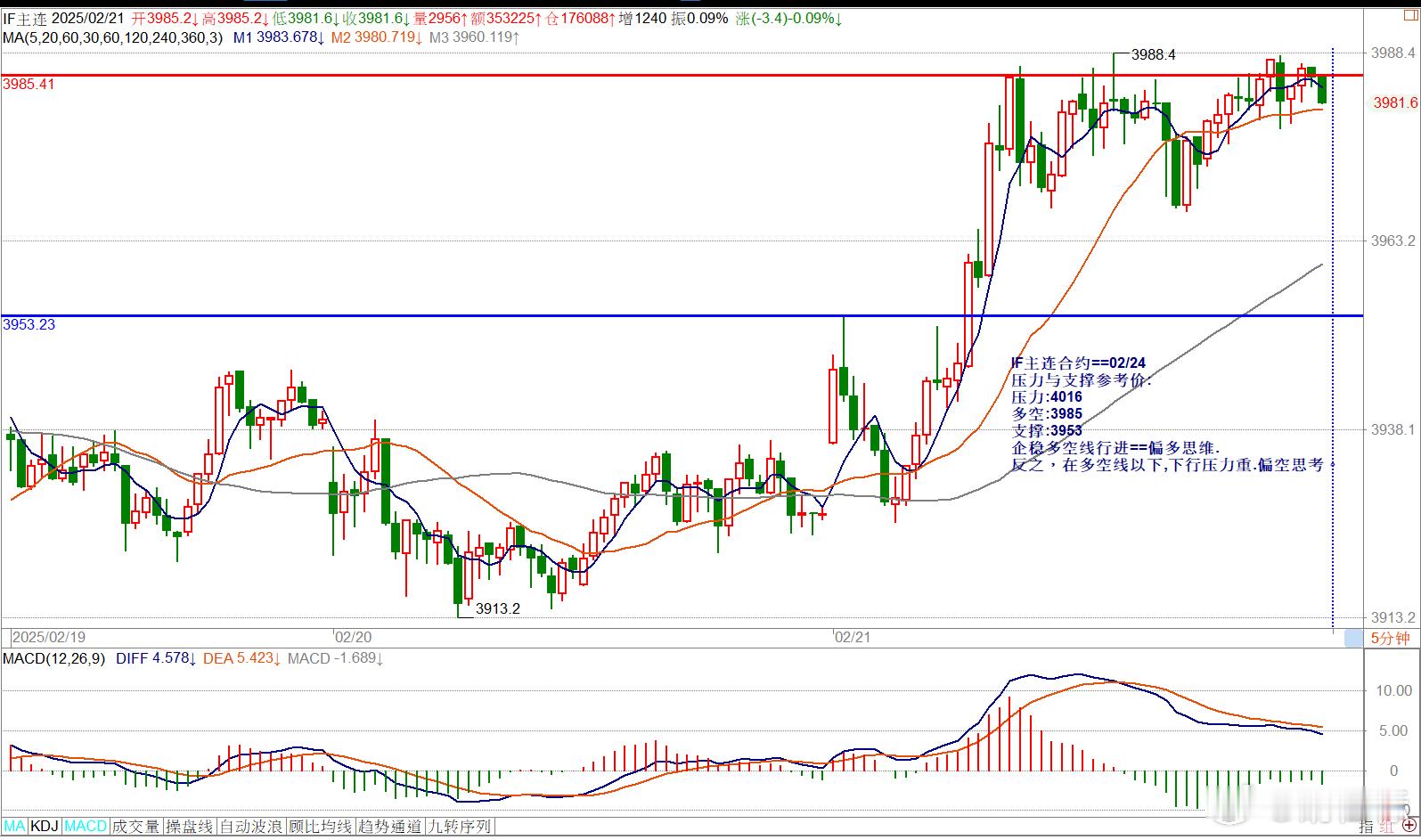The width and height of the screenshot is (1421, 840).
Task: Open the 自动波浪 indicator tab
Action: (x=251, y=827)
